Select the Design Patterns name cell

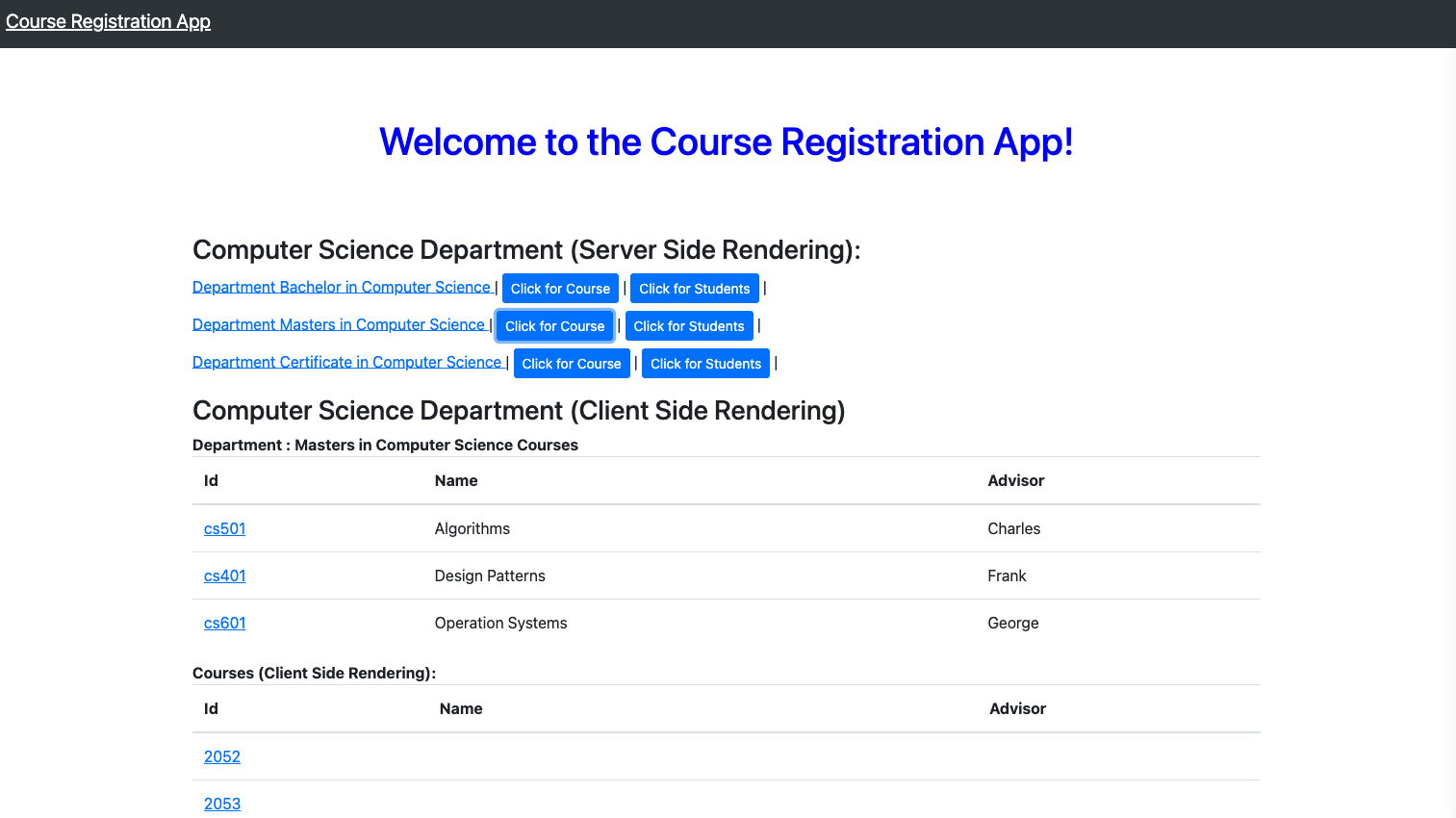coord(700,575)
